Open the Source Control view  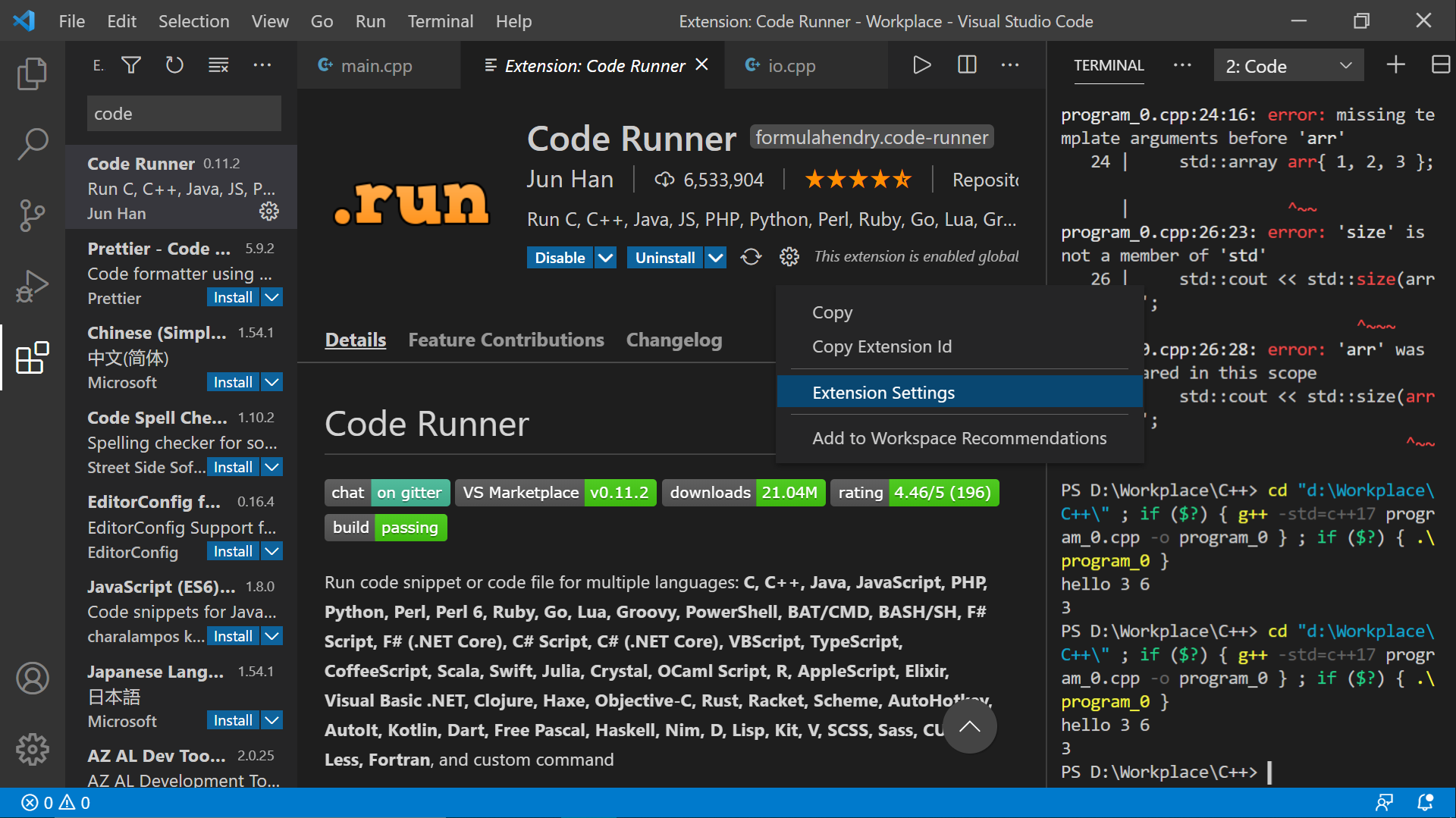(x=32, y=215)
